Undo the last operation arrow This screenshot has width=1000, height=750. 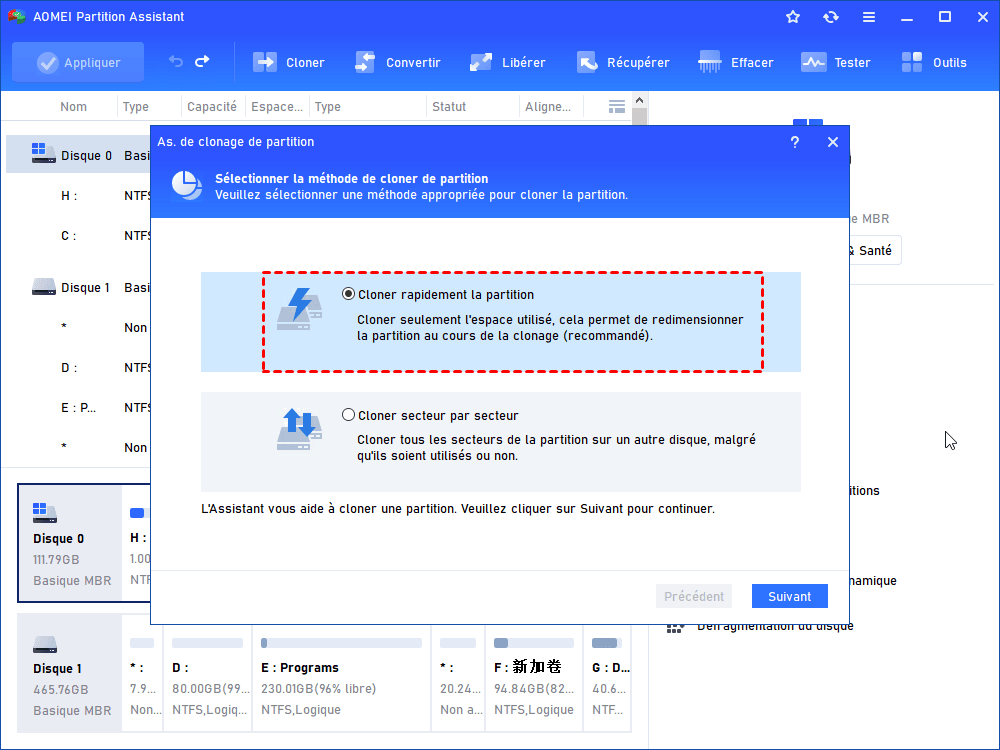175,62
